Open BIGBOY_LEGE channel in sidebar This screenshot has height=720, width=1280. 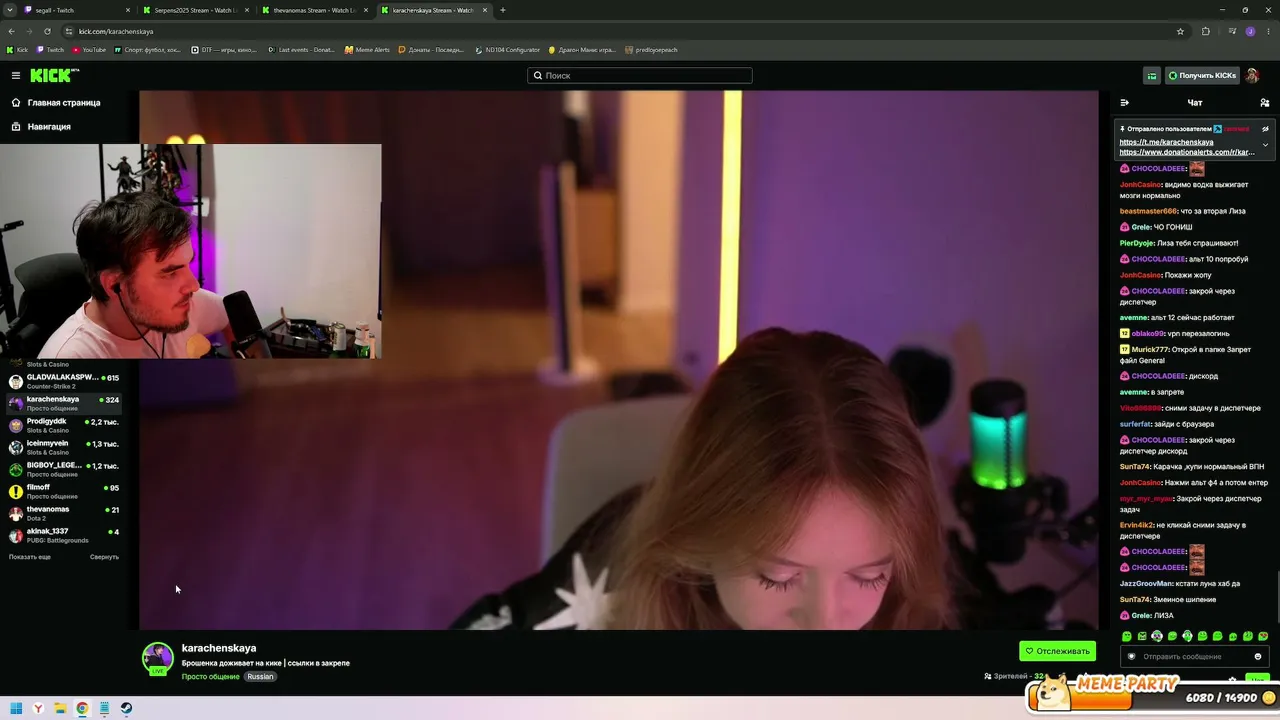(x=64, y=469)
